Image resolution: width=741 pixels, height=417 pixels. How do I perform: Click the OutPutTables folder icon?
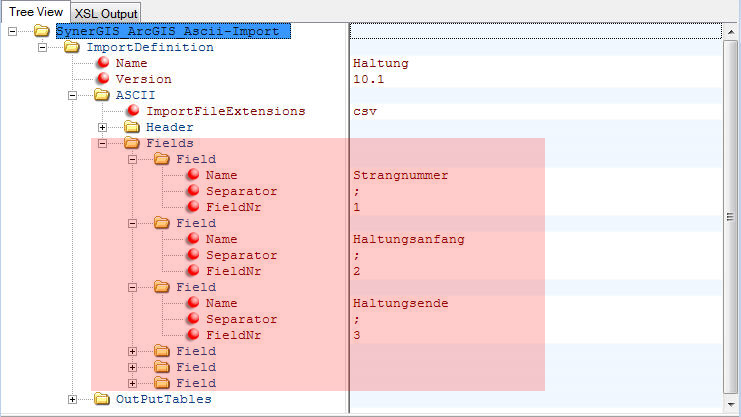tap(102, 399)
